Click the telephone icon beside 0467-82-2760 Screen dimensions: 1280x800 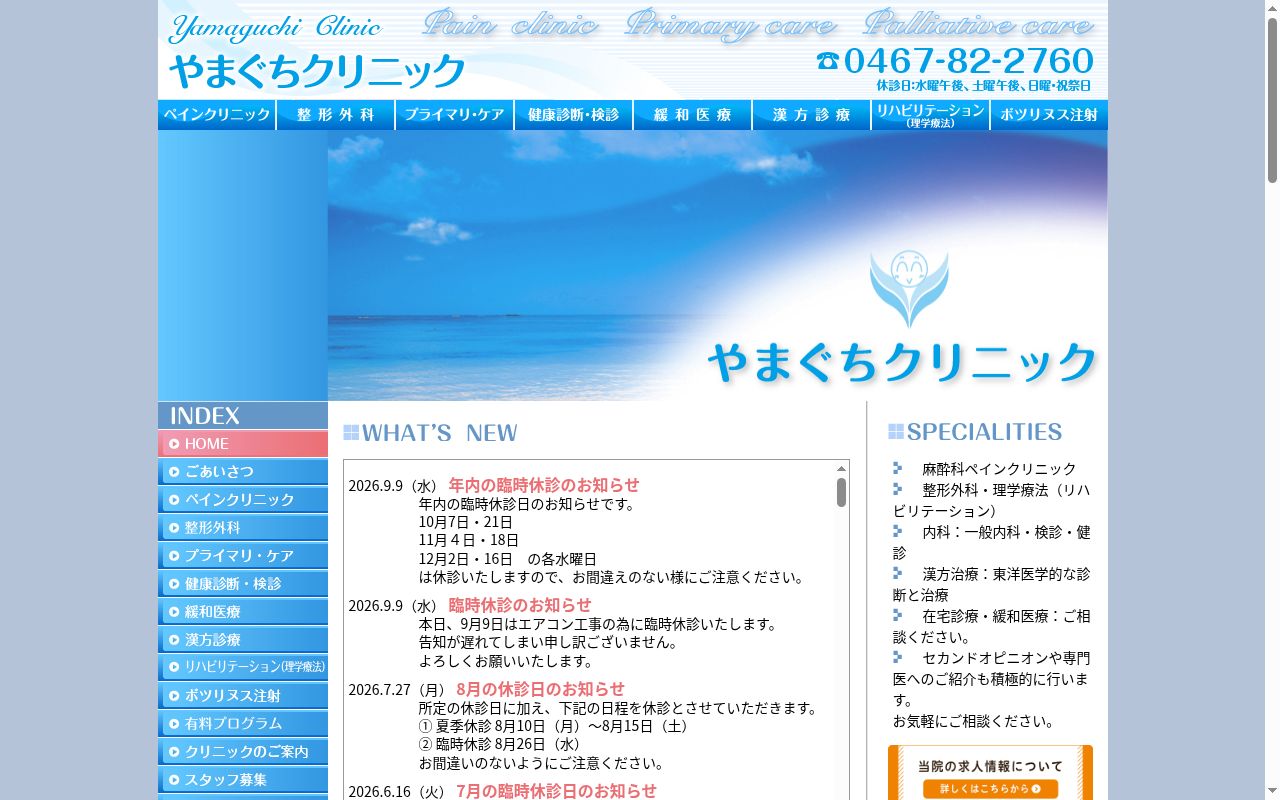click(827, 61)
